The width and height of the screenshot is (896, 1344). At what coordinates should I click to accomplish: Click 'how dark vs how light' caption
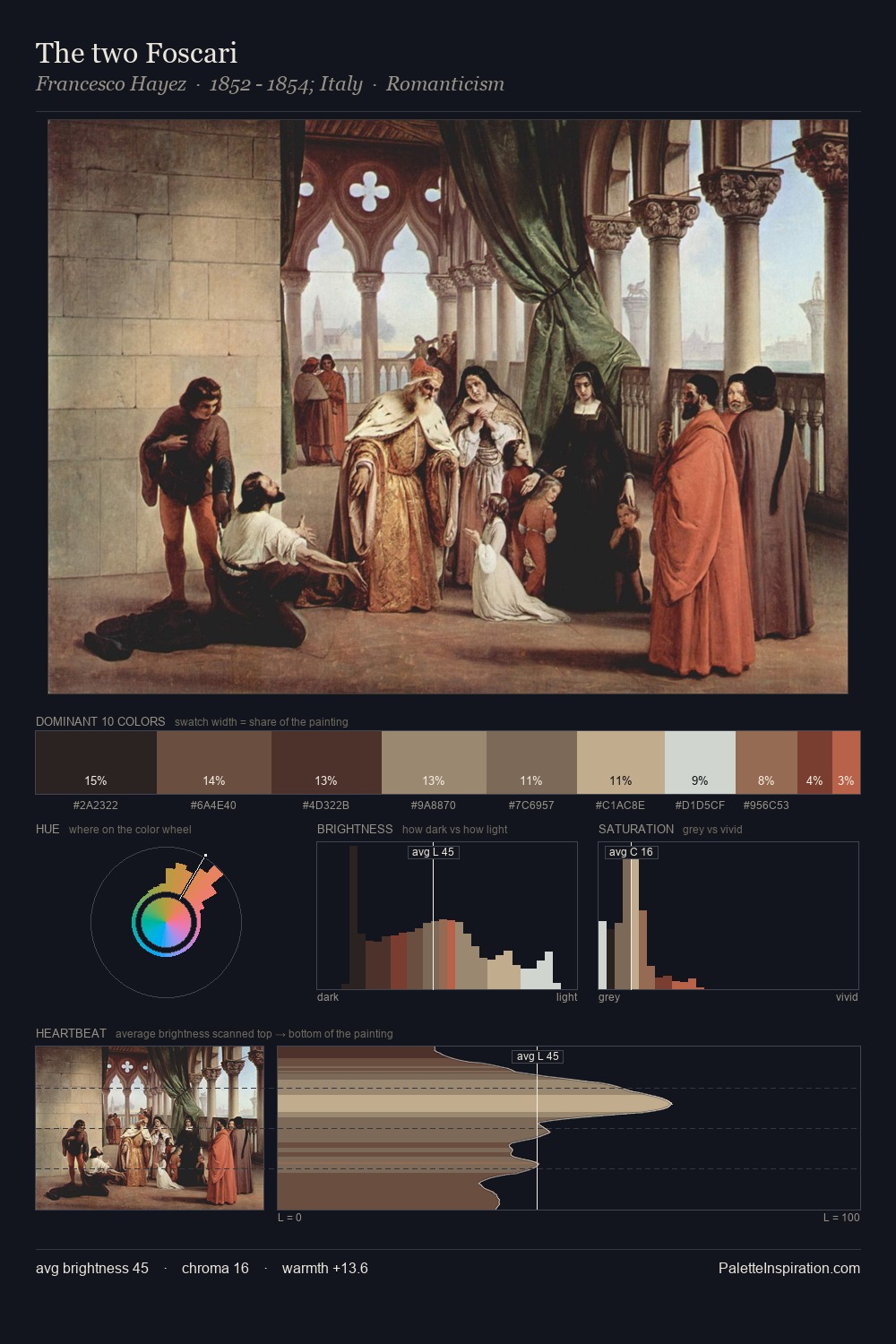coord(454,830)
